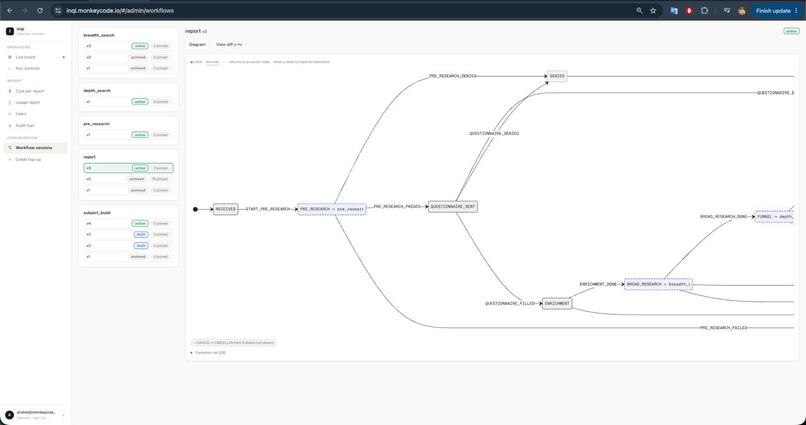The width and height of the screenshot is (806, 425).
Task: Select breadth_search v3 active version
Action: click(x=128, y=46)
